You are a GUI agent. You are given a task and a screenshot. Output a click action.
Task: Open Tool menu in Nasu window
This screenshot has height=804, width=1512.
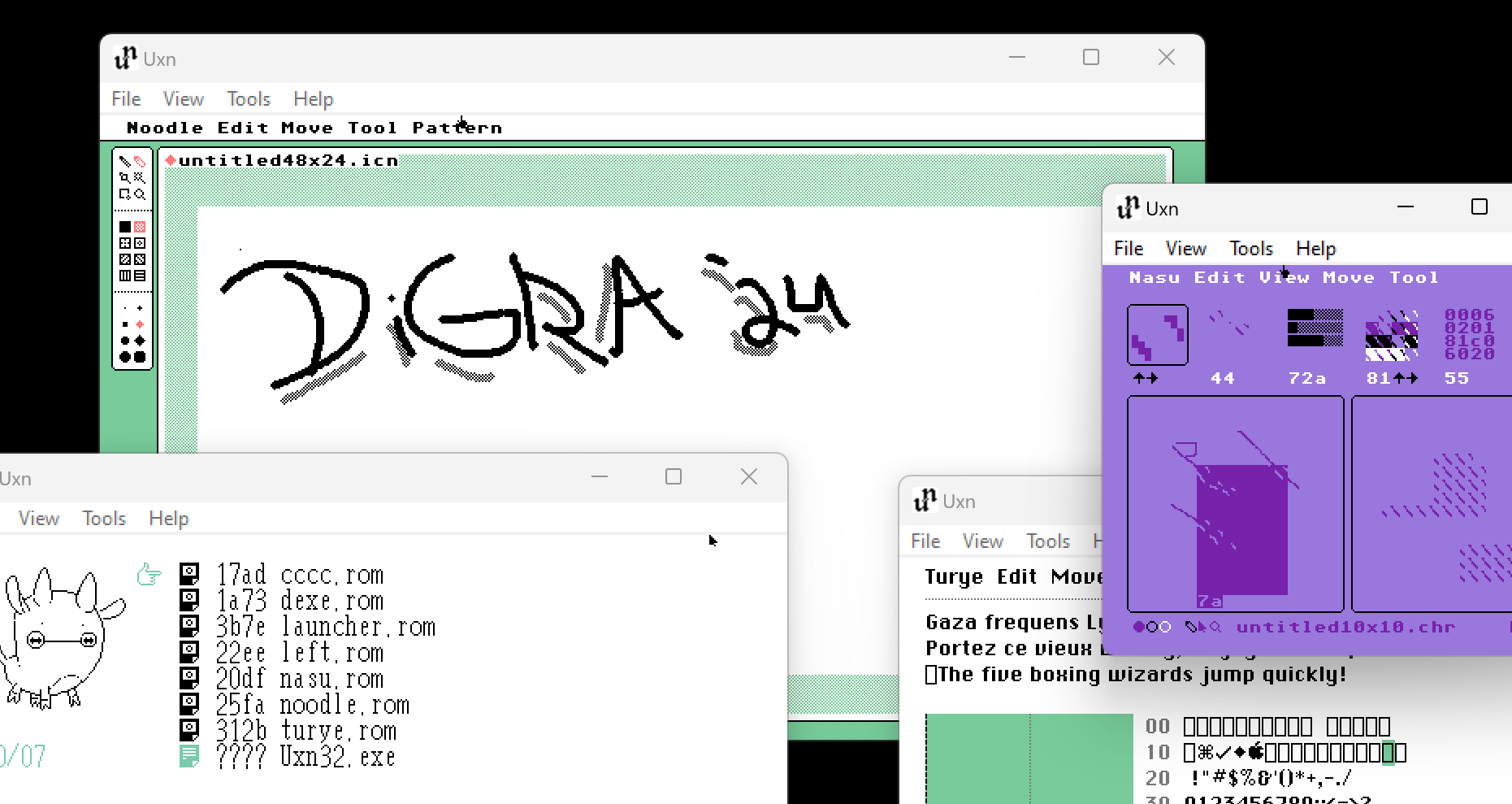pyautogui.click(x=1414, y=277)
